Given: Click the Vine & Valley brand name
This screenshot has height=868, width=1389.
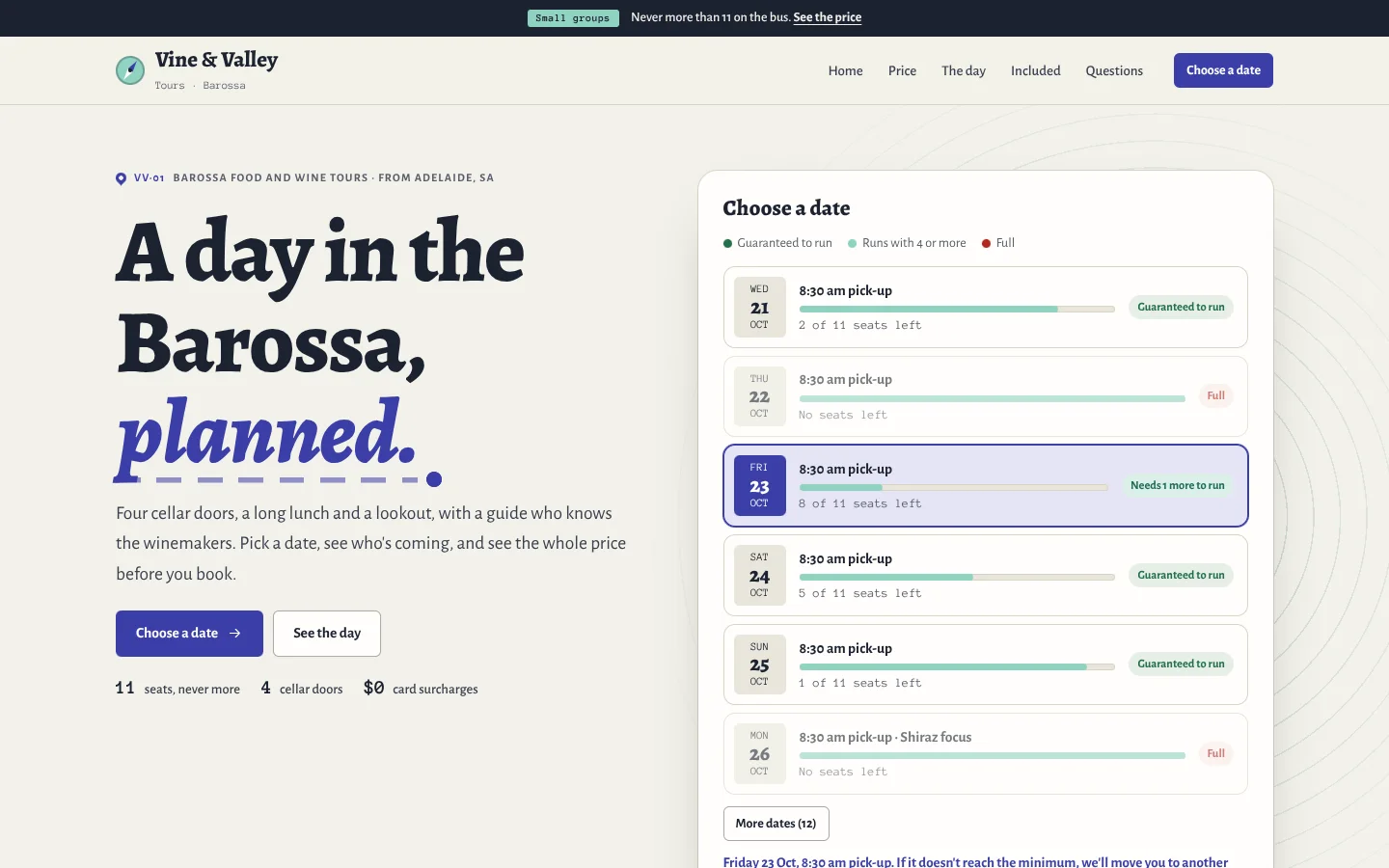Looking at the screenshot, I should point(216,60).
